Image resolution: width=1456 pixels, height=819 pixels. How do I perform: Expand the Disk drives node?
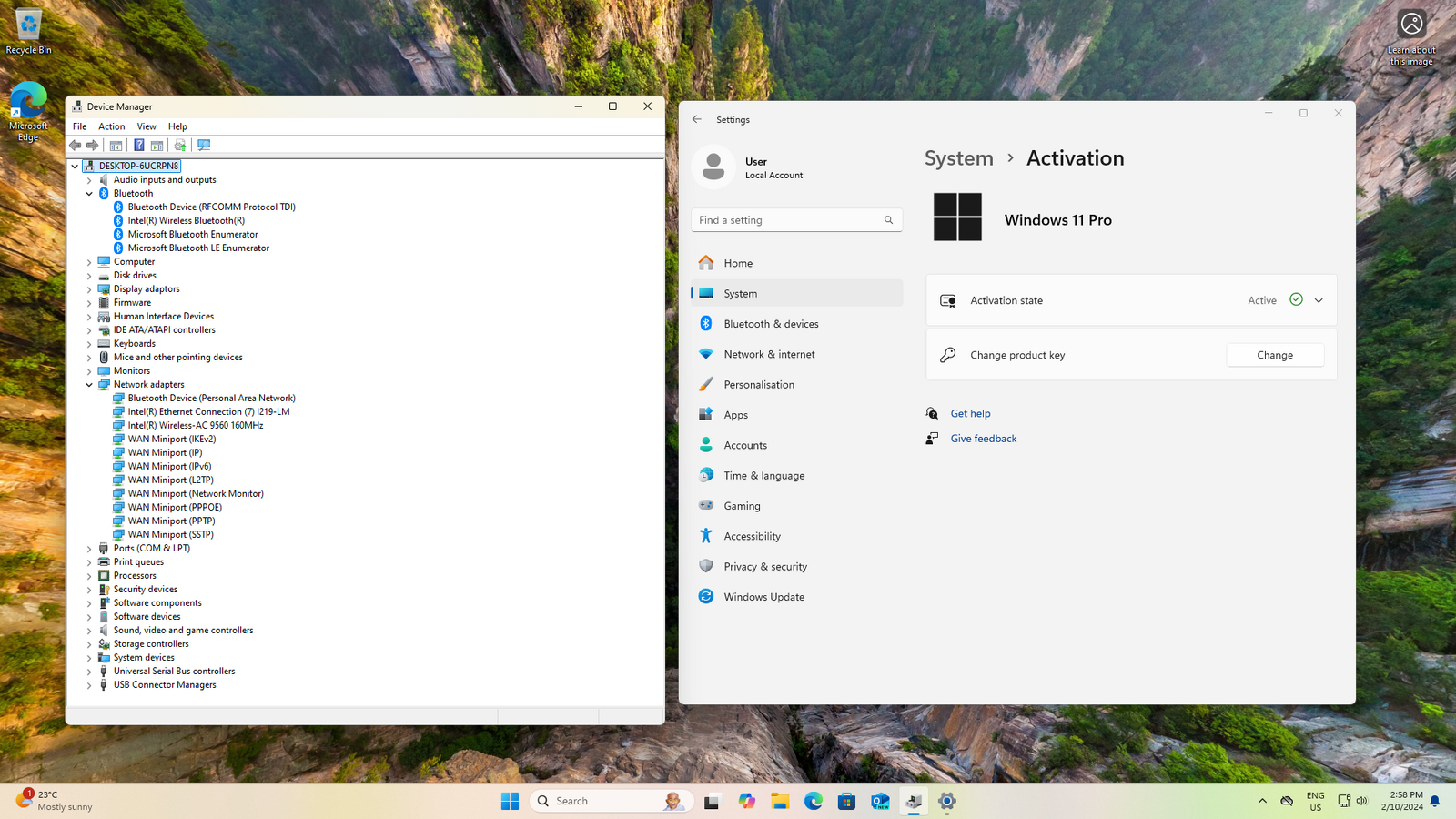[x=89, y=276]
